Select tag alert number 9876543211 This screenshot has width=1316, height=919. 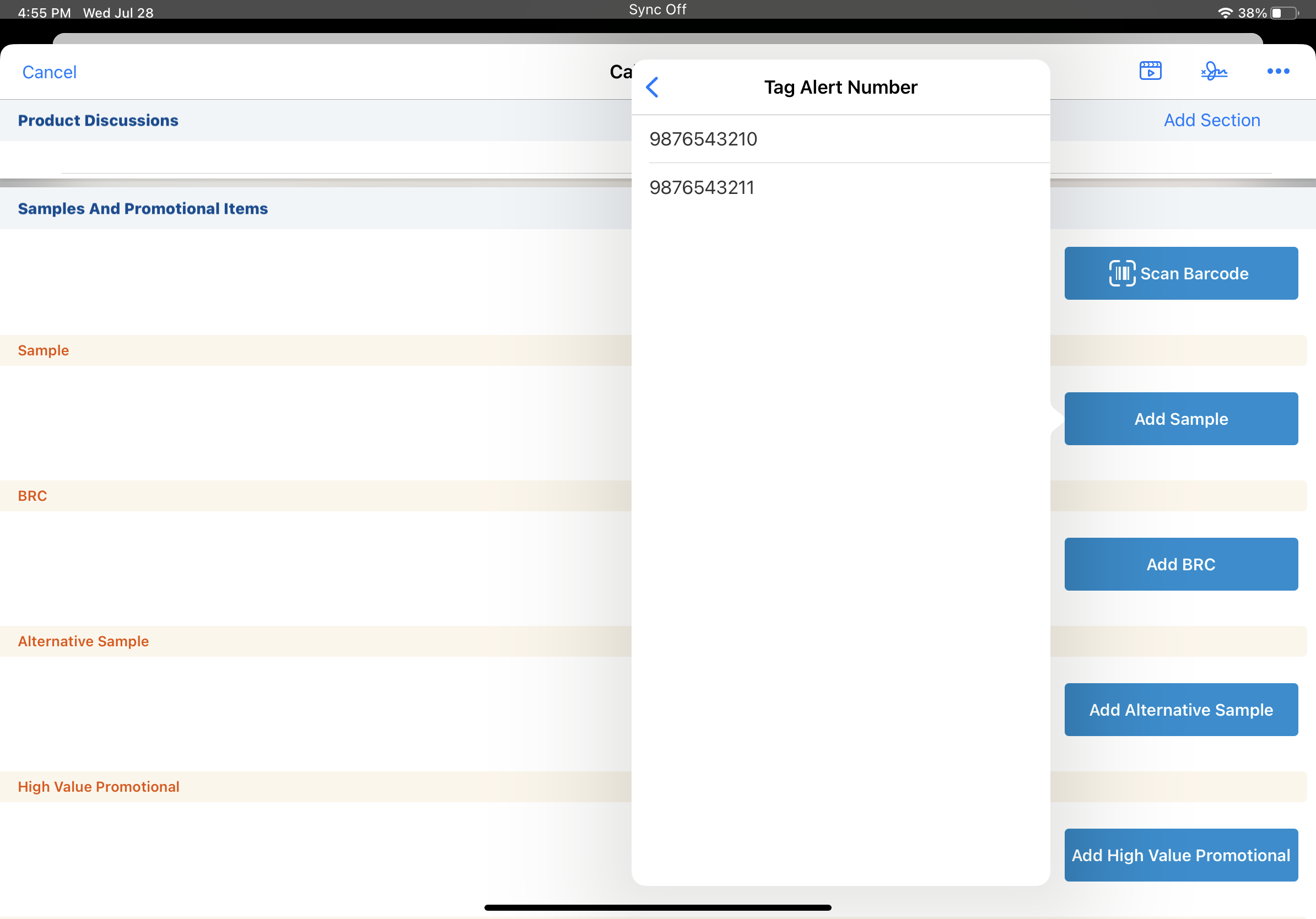[x=702, y=187]
